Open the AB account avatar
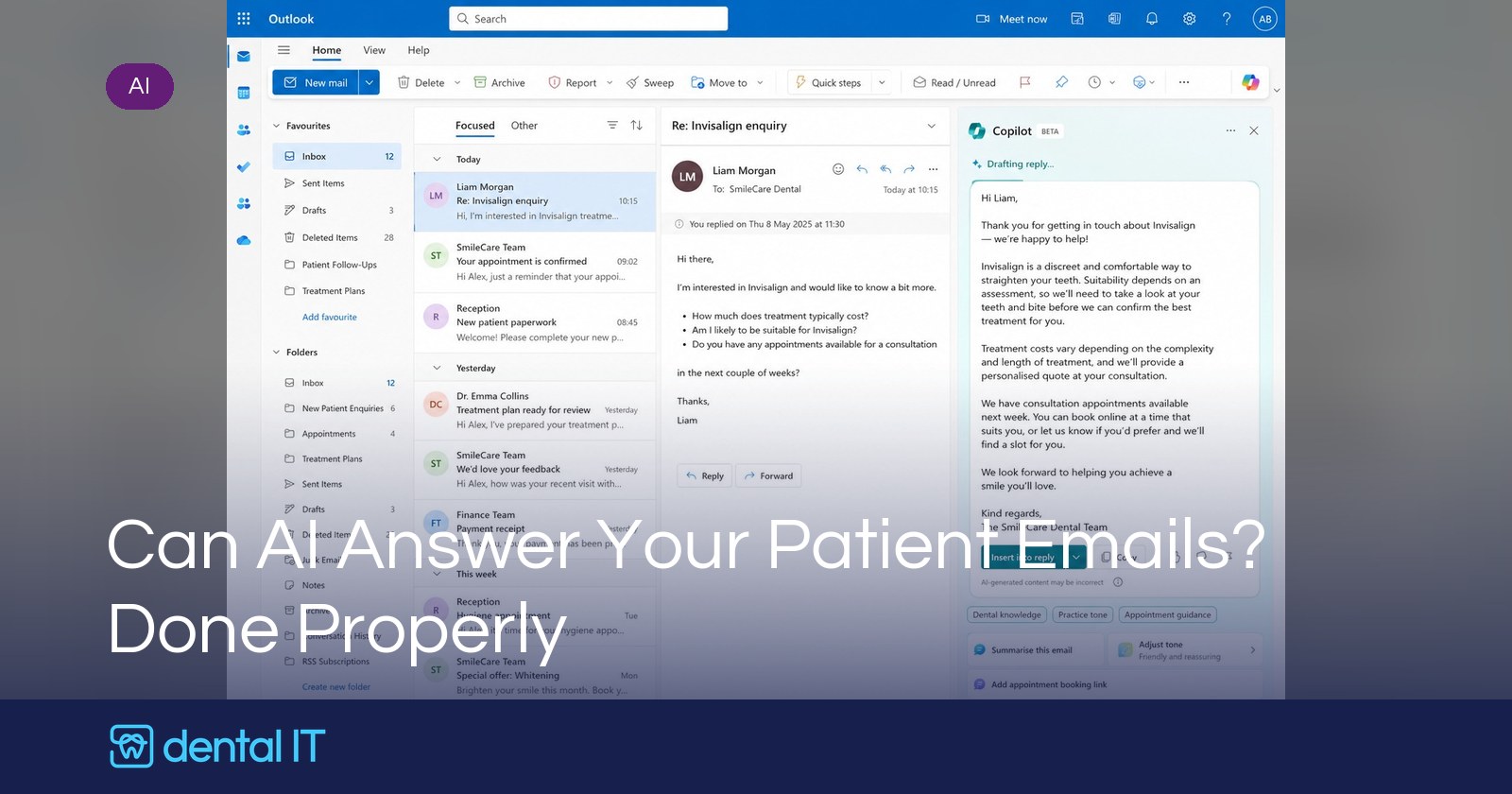The height and width of the screenshot is (794, 1512). (x=1264, y=19)
